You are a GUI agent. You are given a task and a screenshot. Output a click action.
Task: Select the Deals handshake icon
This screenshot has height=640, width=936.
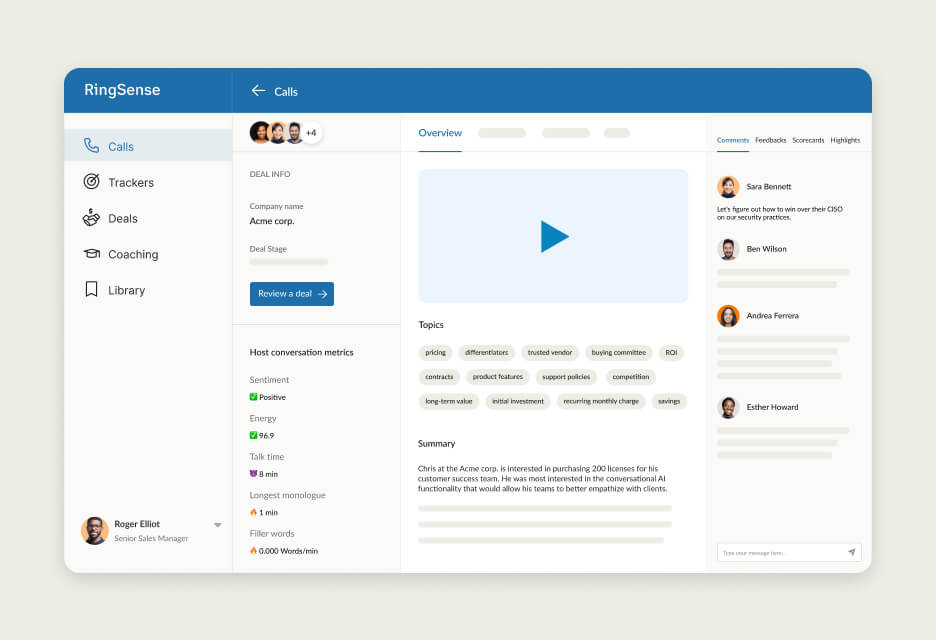click(x=91, y=218)
